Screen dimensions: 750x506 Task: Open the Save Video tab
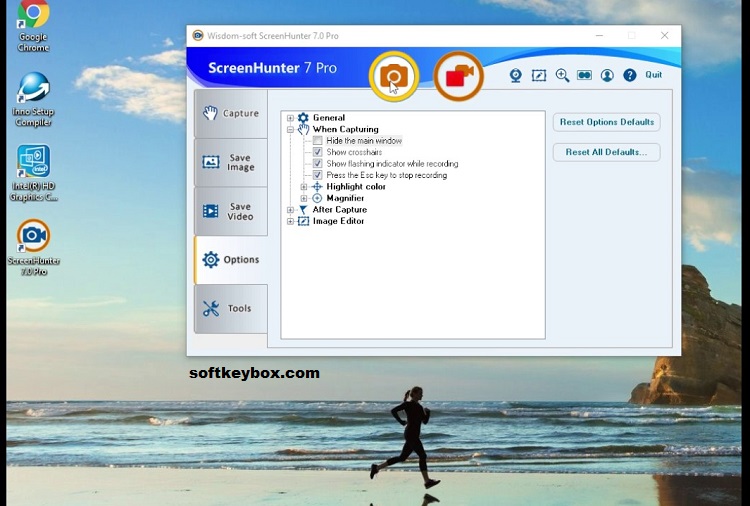tap(231, 211)
